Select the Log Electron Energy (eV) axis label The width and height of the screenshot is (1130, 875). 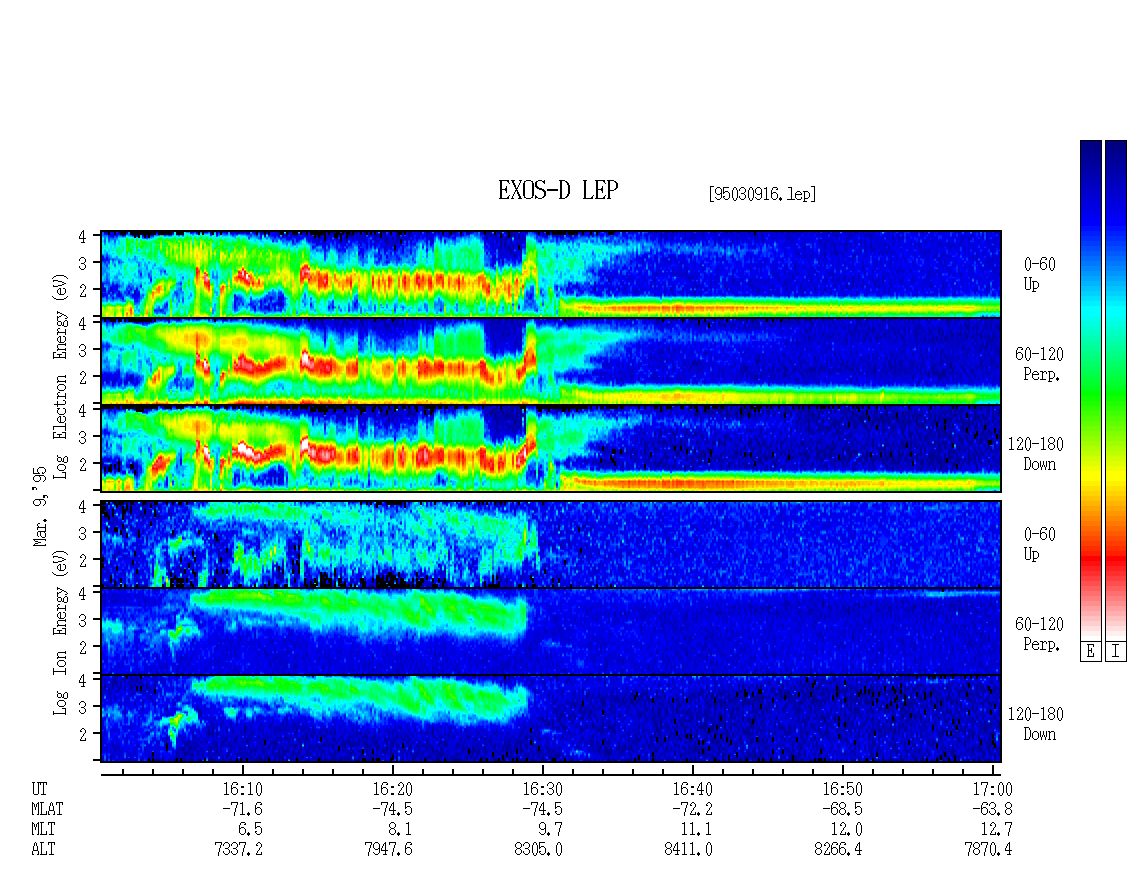coord(61,376)
